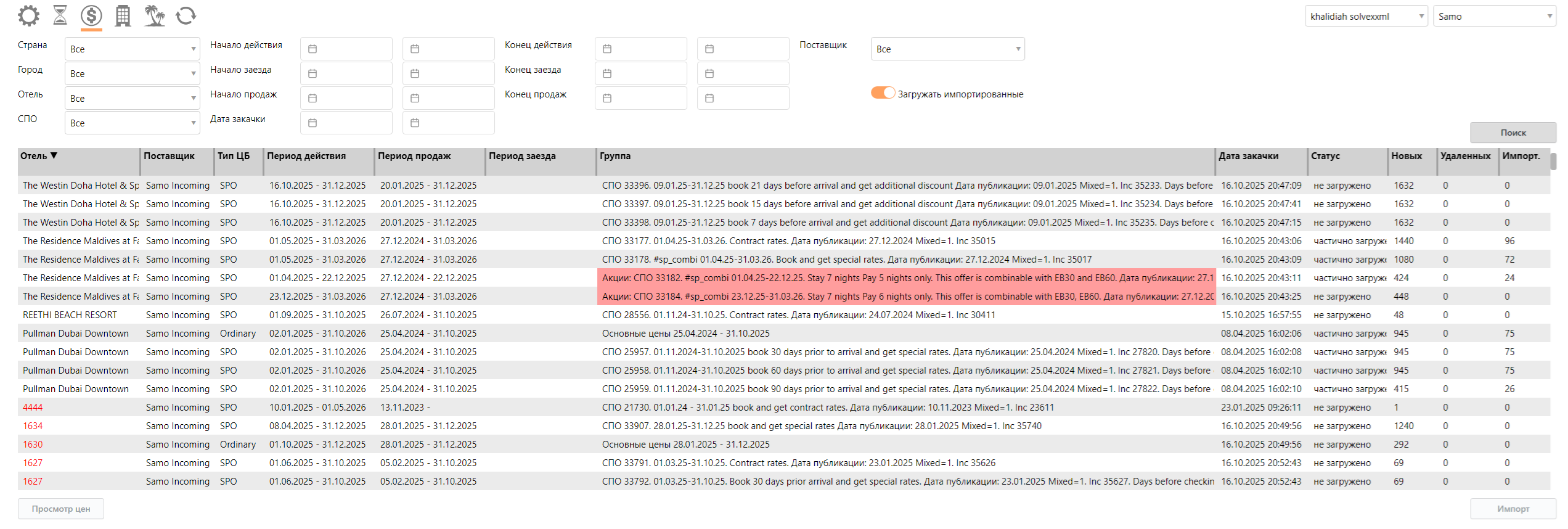Click the hourglass icon in toolbar
Screen dimensions: 1568x529
60,15
